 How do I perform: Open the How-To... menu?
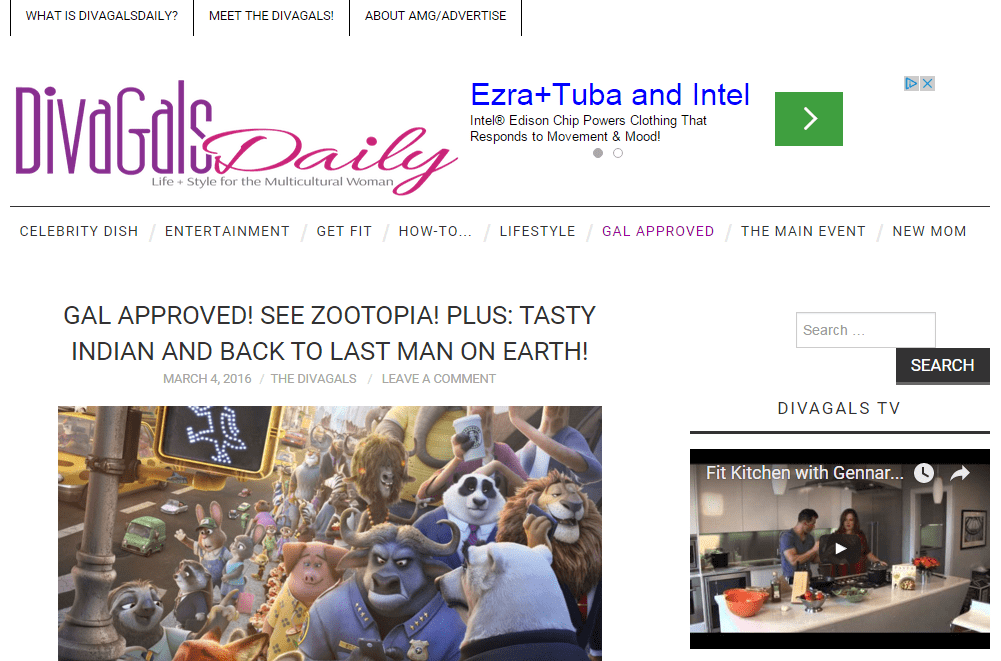(x=435, y=231)
